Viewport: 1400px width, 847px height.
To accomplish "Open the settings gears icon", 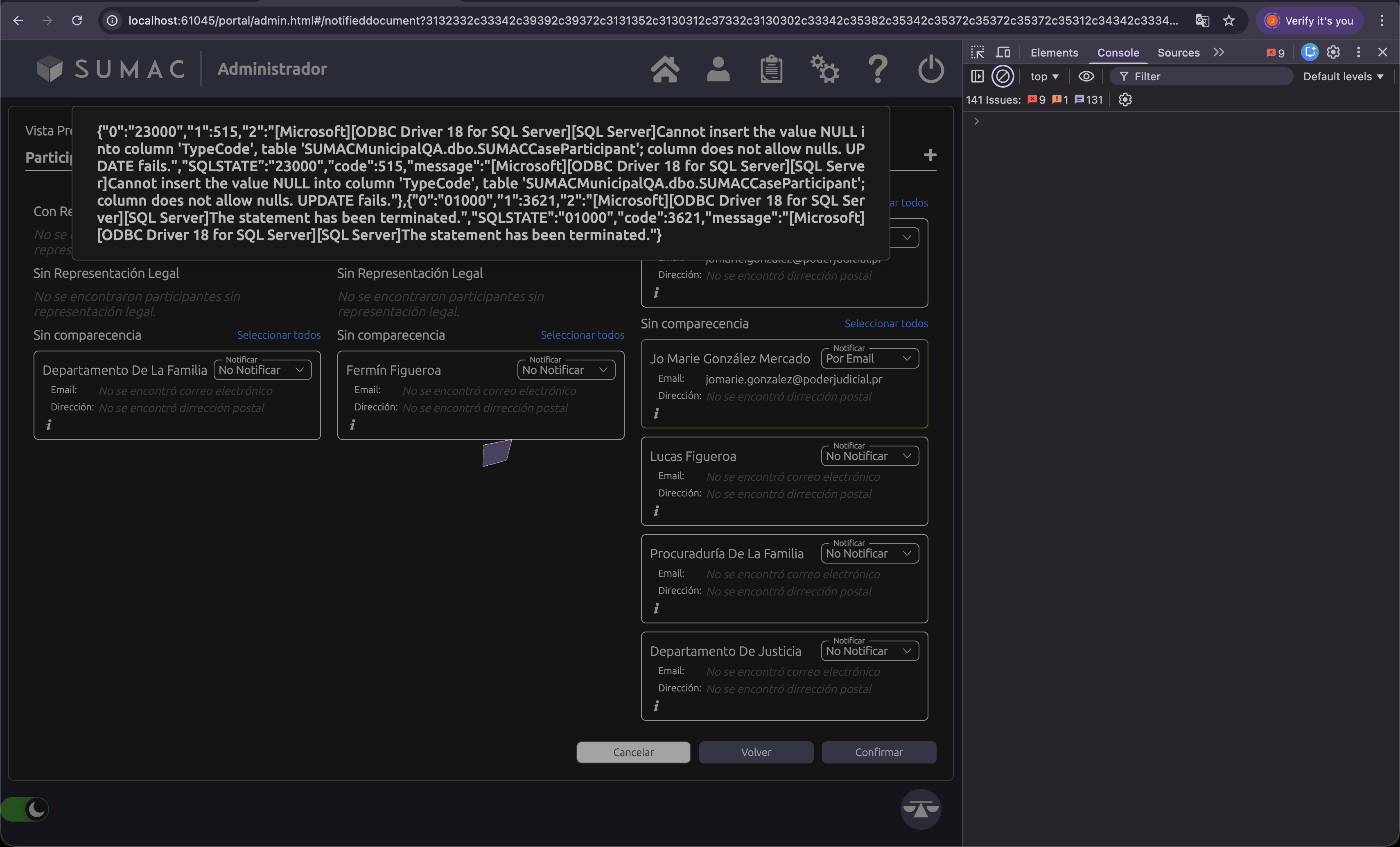I will (824, 69).
